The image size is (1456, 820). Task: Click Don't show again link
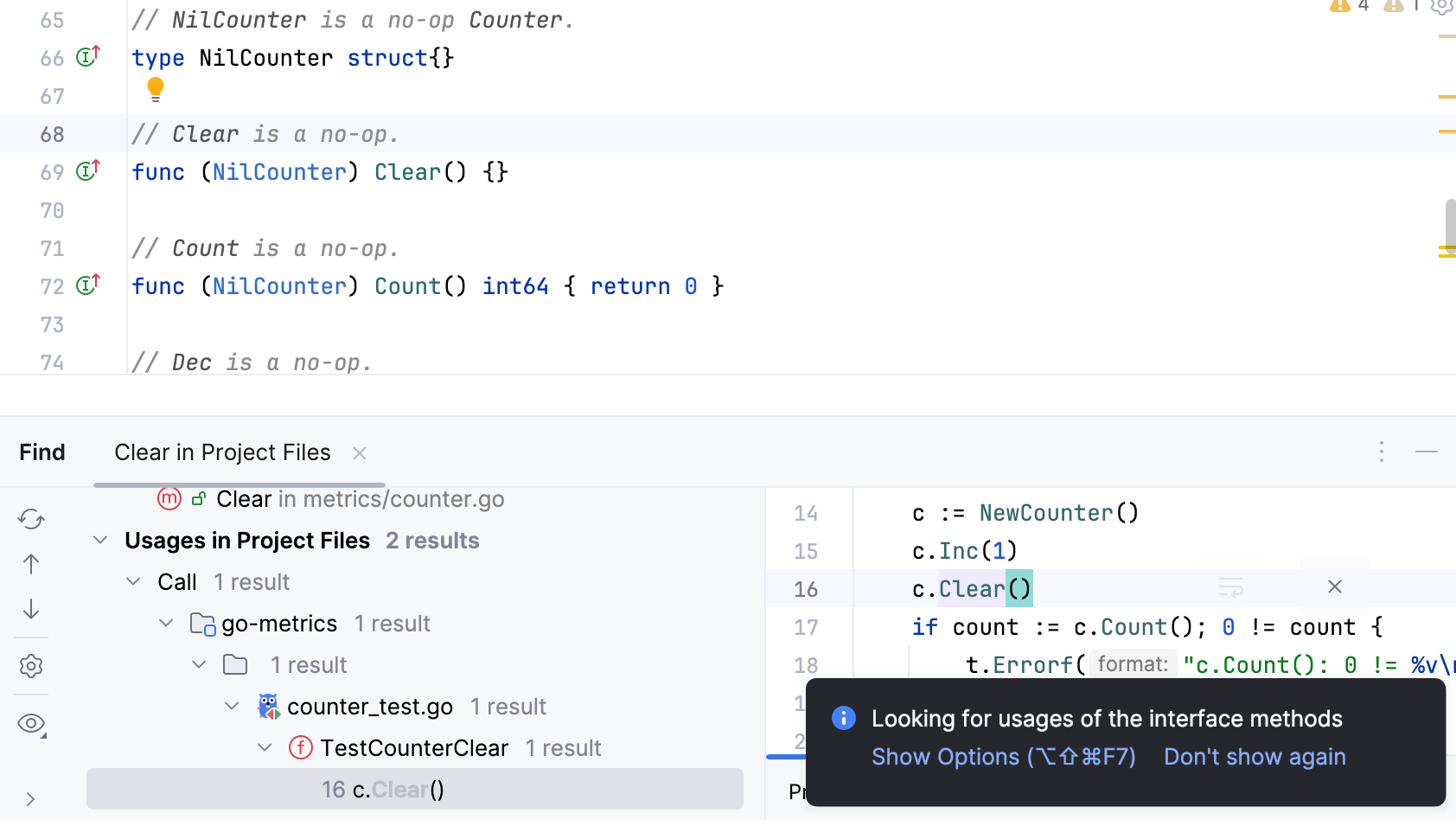(x=1254, y=757)
